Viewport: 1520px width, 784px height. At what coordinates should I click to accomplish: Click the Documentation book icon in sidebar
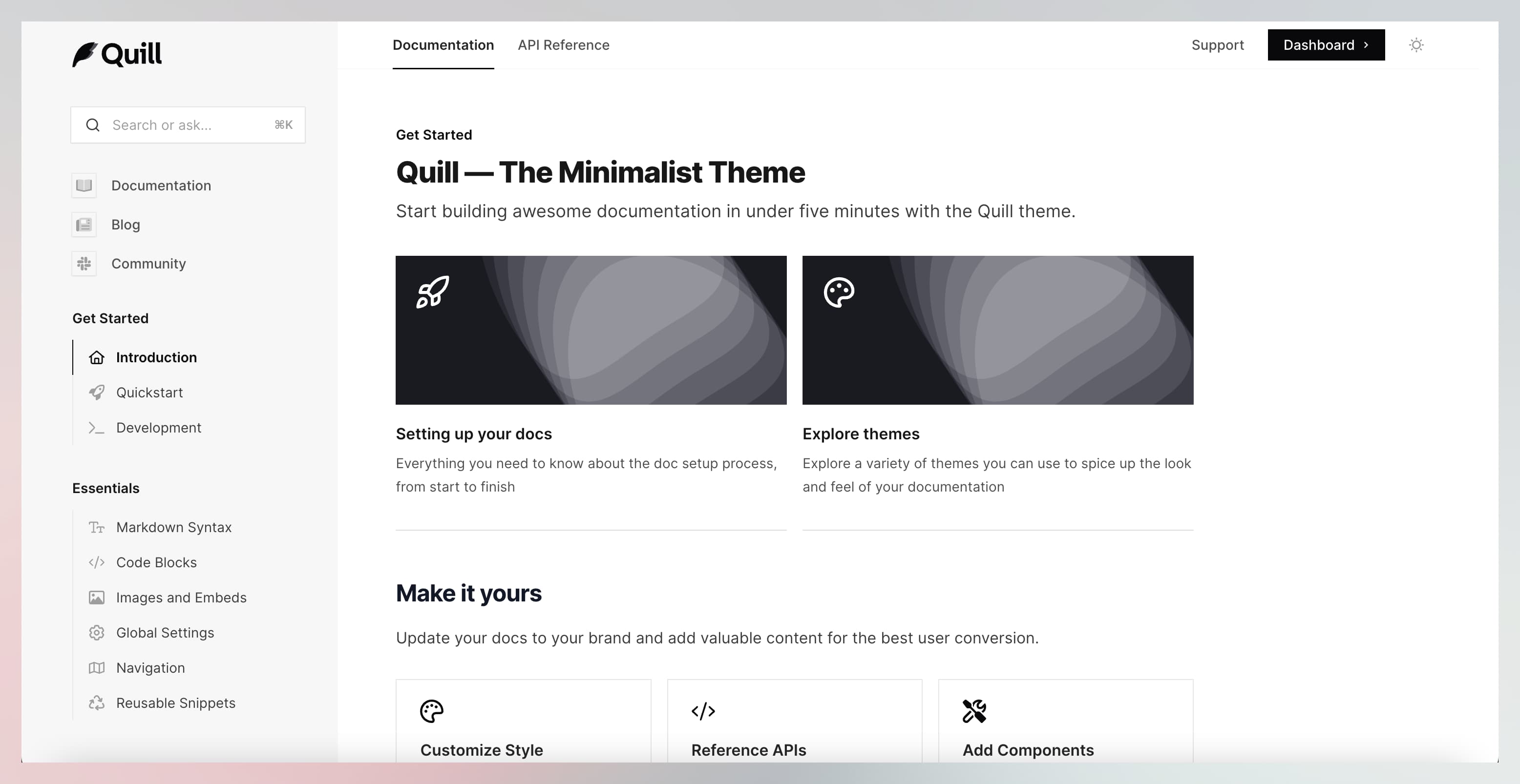(84, 185)
